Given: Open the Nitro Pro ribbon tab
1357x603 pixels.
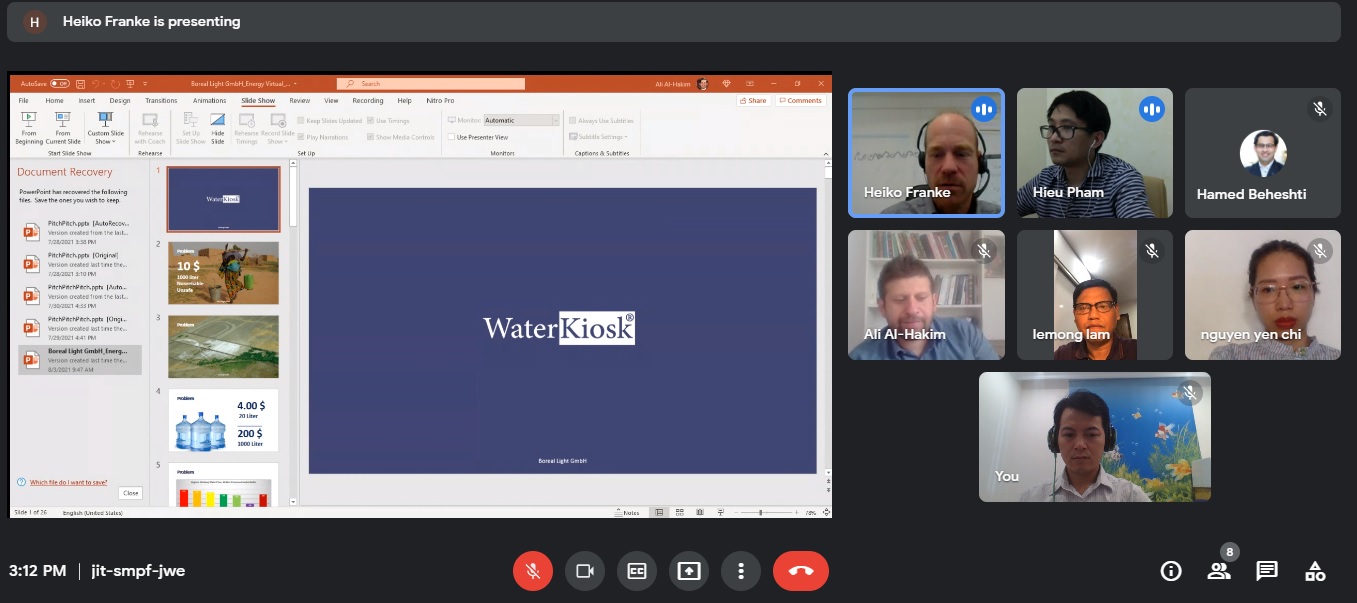Looking at the screenshot, I should point(440,101).
